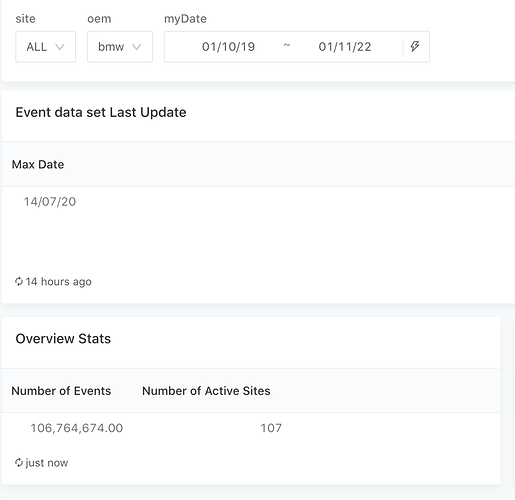This screenshot has width=515, height=500.
Task: Click the 'just now' refresh text
Action: point(47,463)
